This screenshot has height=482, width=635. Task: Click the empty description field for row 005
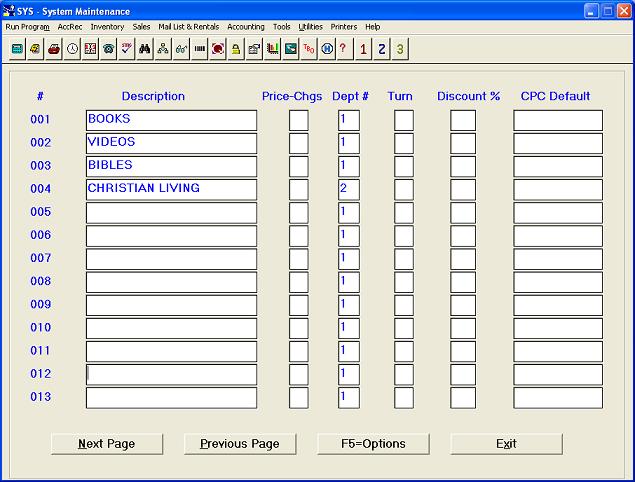pyautogui.click(x=171, y=213)
